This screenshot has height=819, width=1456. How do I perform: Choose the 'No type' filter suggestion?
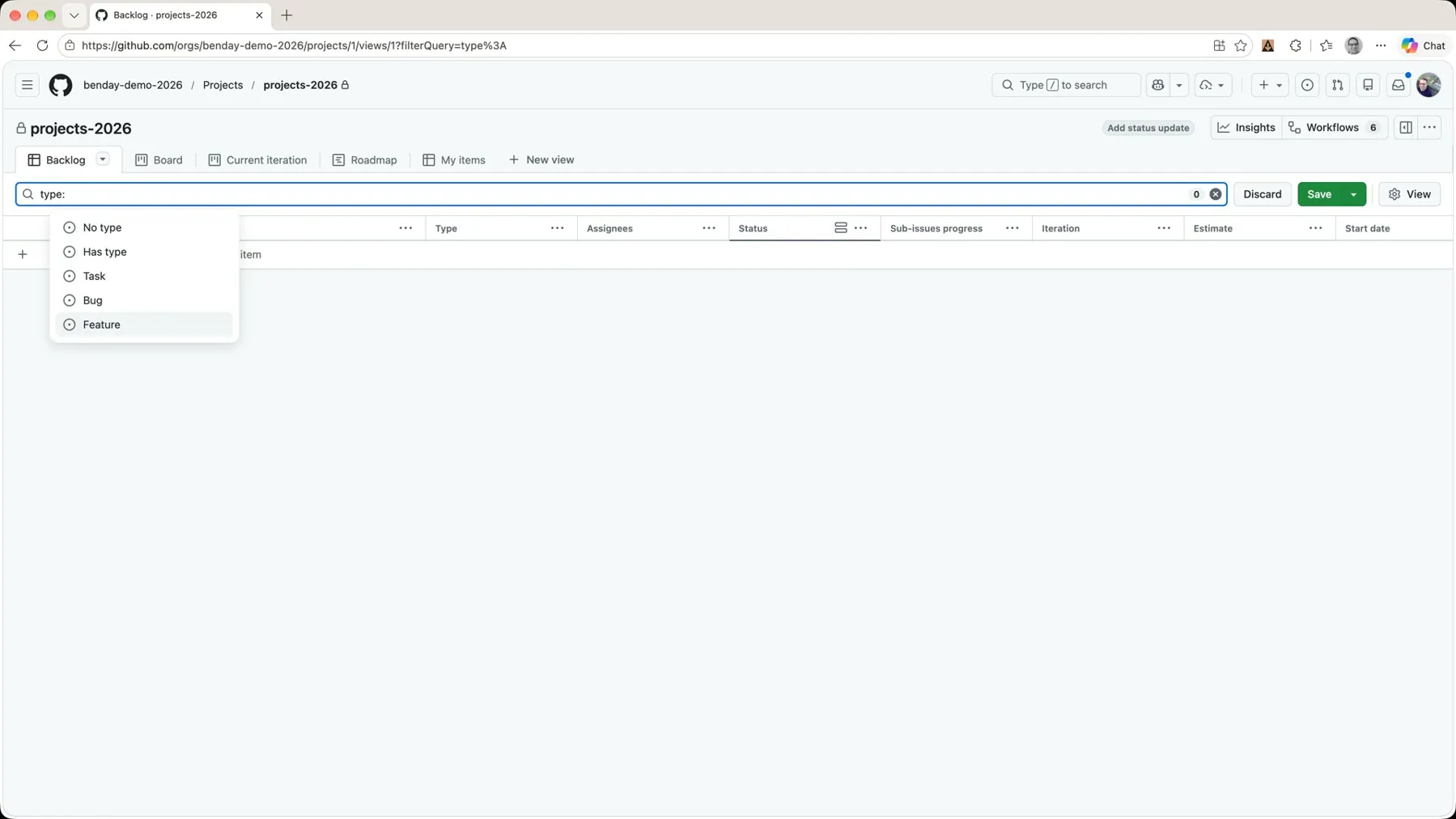pyautogui.click(x=144, y=227)
